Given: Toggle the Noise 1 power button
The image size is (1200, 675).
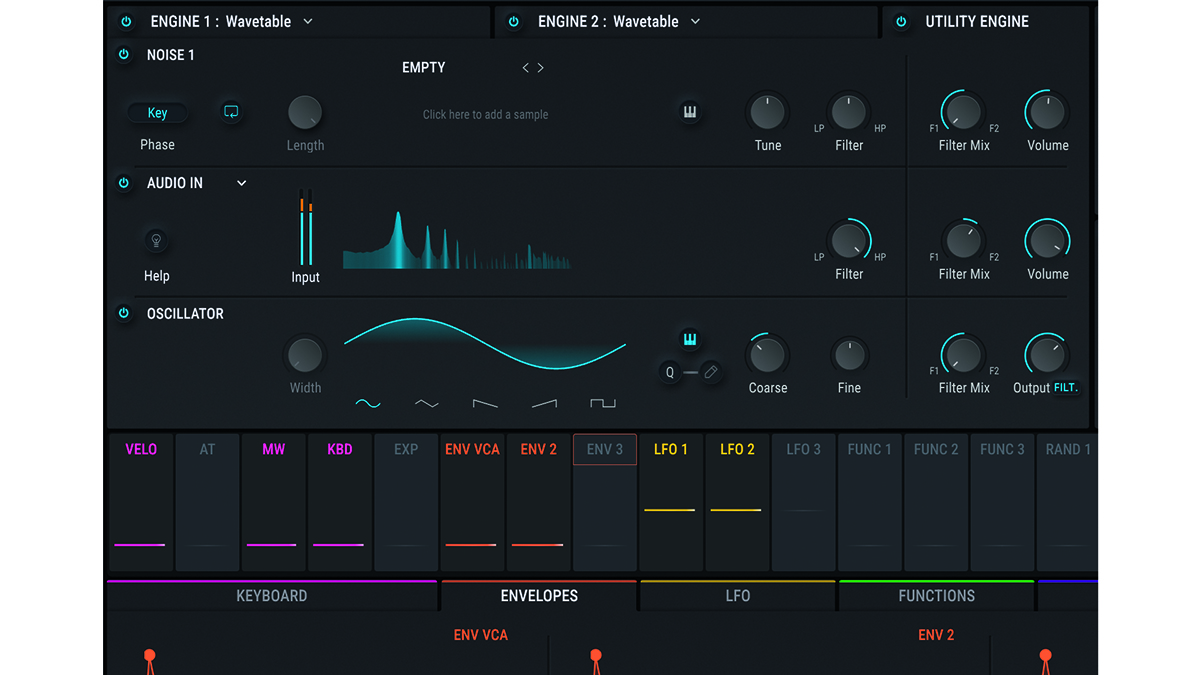Looking at the screenshot, I should tap(124, 55).
